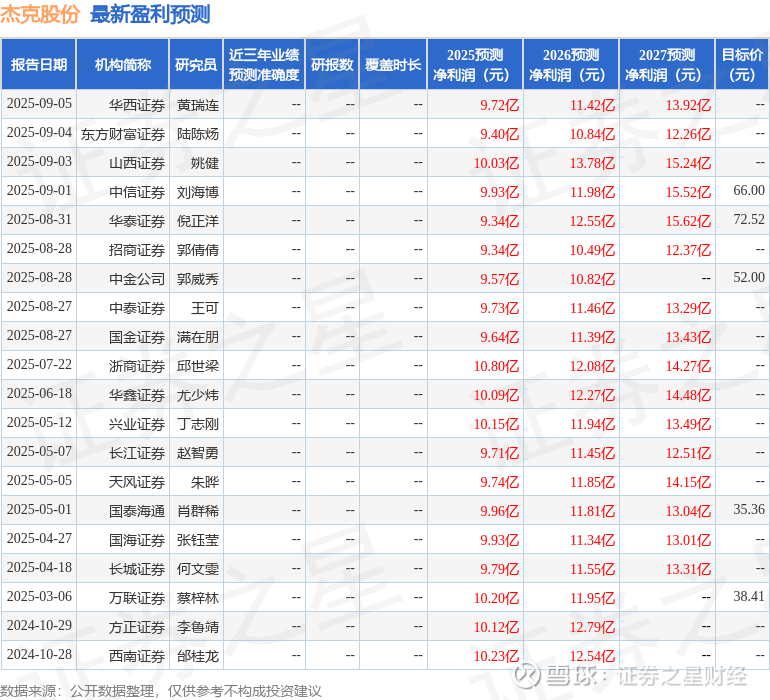770x700 pixels.
Task: Click the 12.79亿 profit value
Action: (x=592, y=627)
